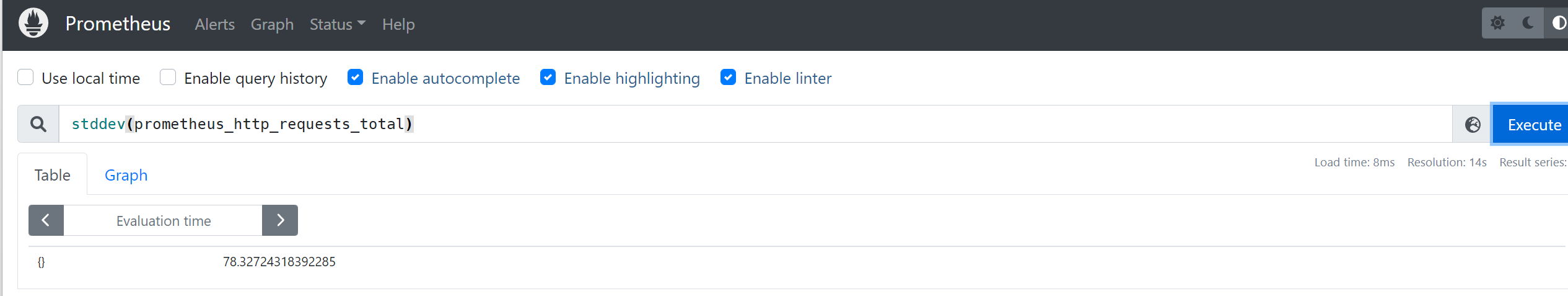Select browser-preferred theme contrast icon
The image size is (1568, 296).
click(x=1557, y=24)
